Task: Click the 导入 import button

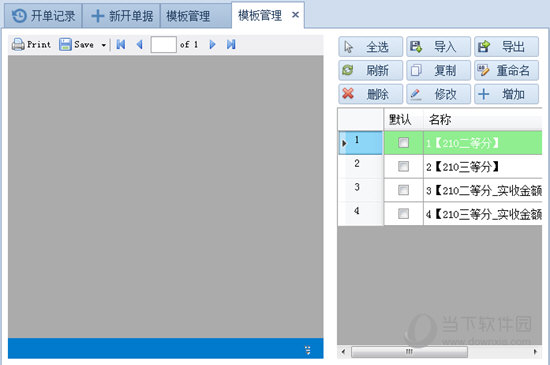Action: point(438,47)
